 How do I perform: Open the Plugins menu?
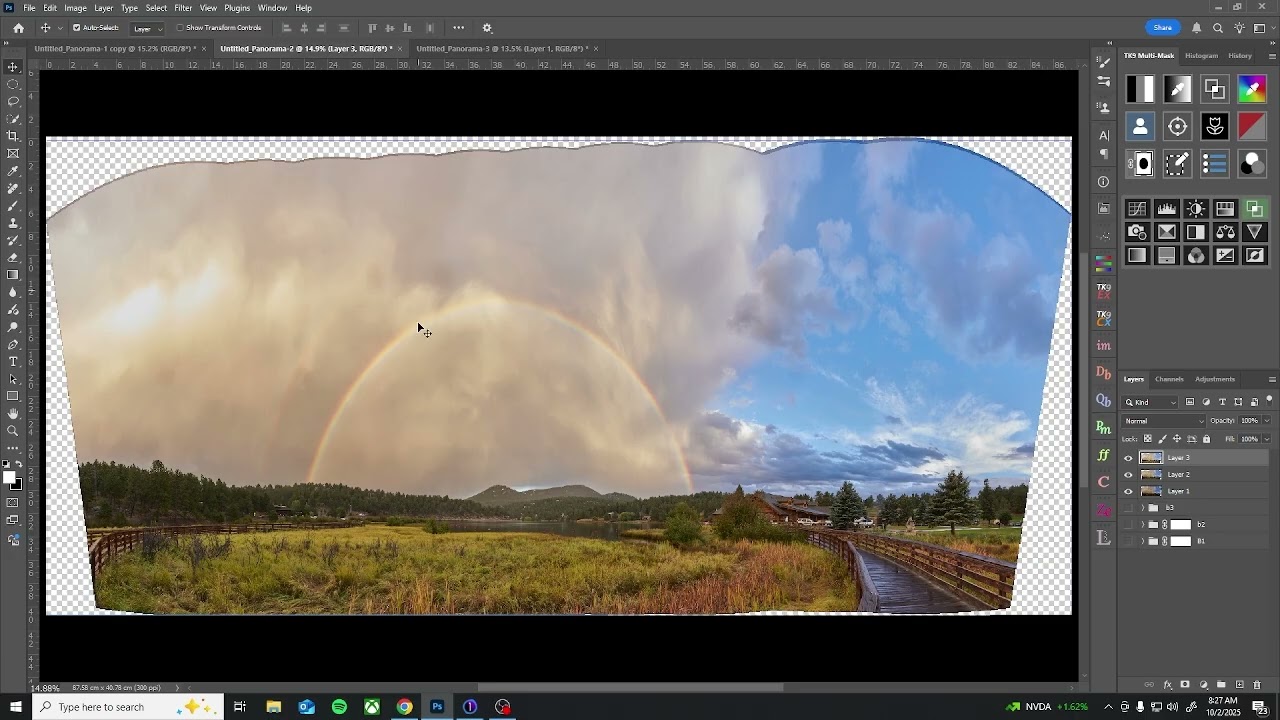click(x=237, y=8)
